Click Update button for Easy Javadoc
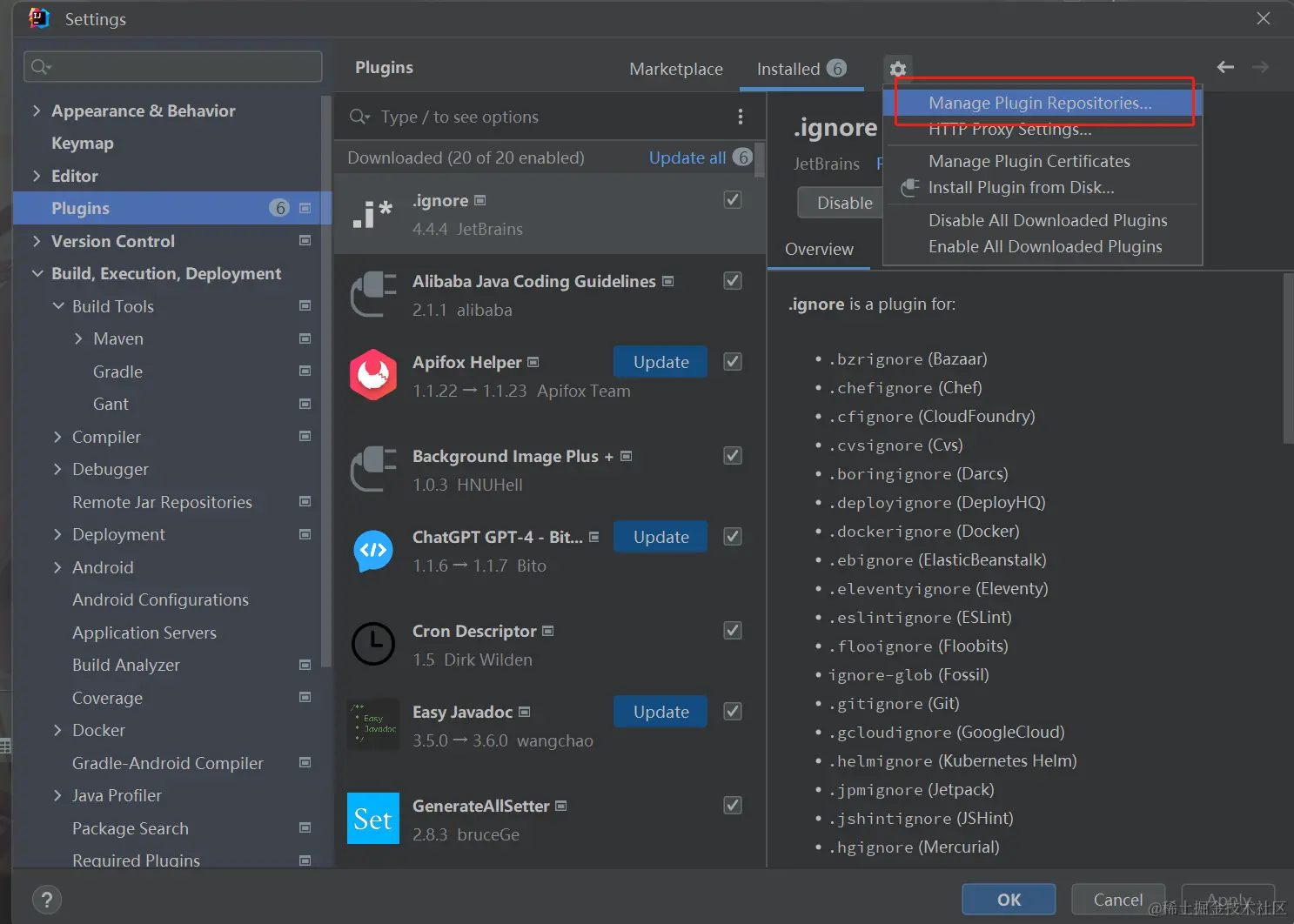The height and width of the screenshot is (924, 1294). [660, 712]
